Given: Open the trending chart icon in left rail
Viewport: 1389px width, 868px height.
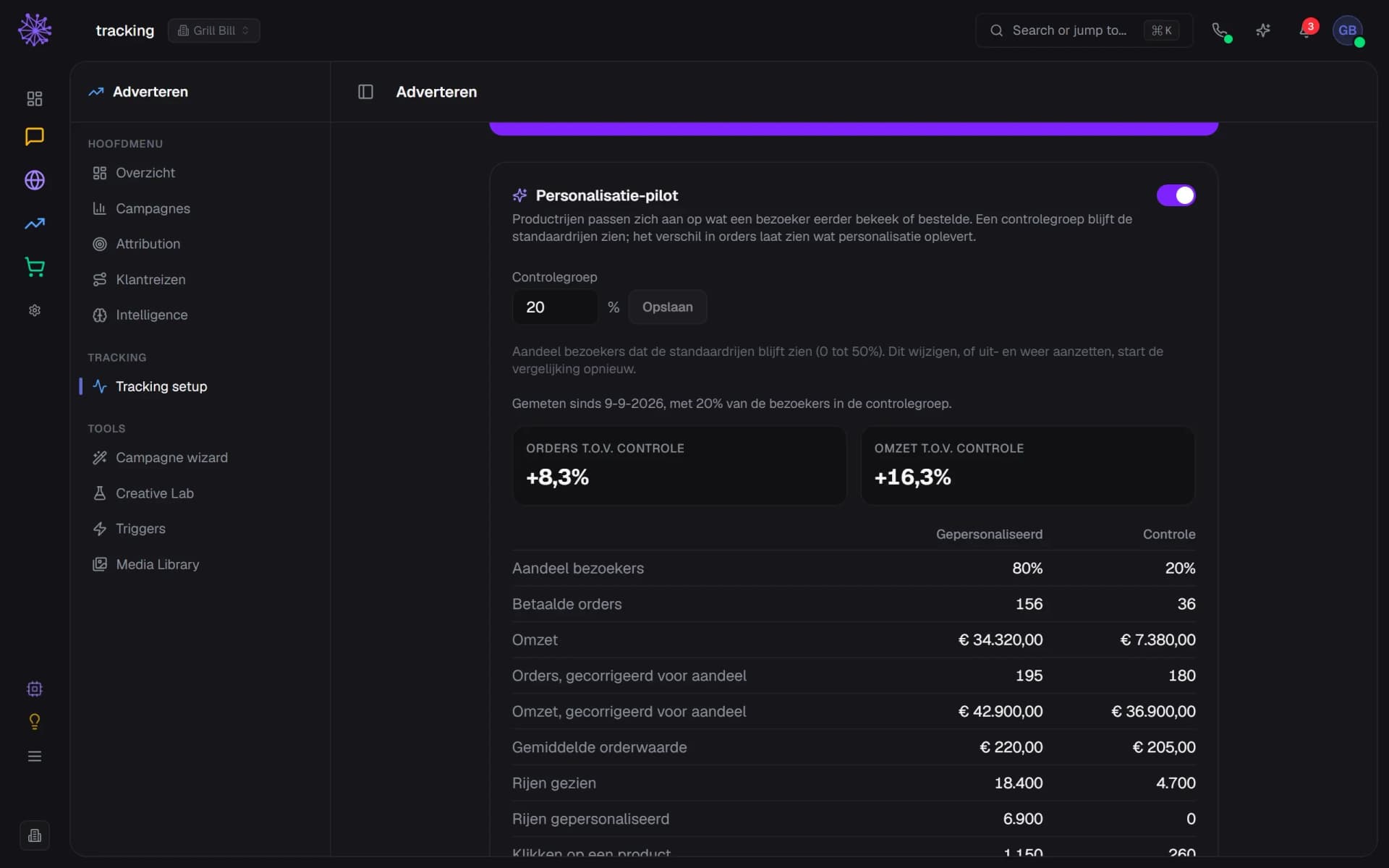Looking at the screenshot, I should pyautogui.click(x=35, y=224).
